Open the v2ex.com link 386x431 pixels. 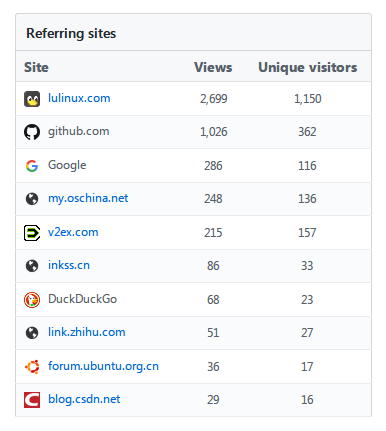(x=73, y=232)
